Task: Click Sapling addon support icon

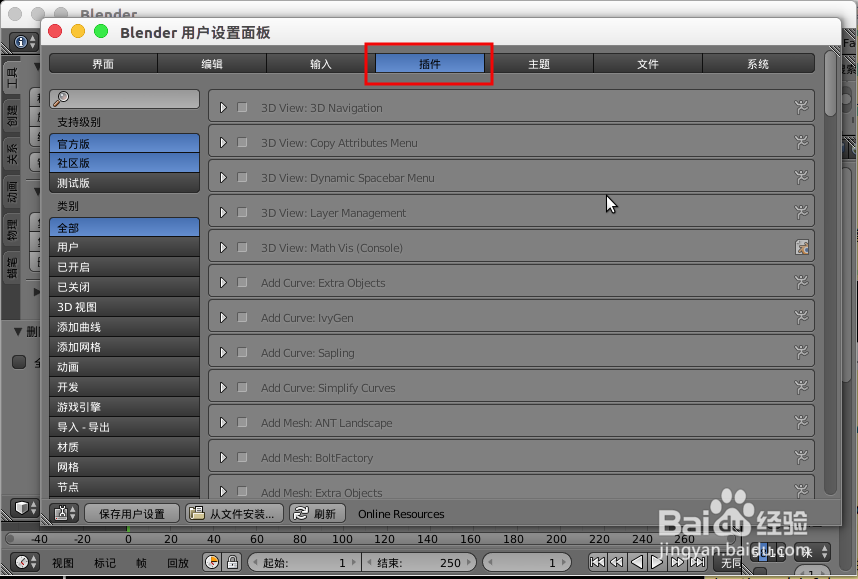Action: point(801,352)
